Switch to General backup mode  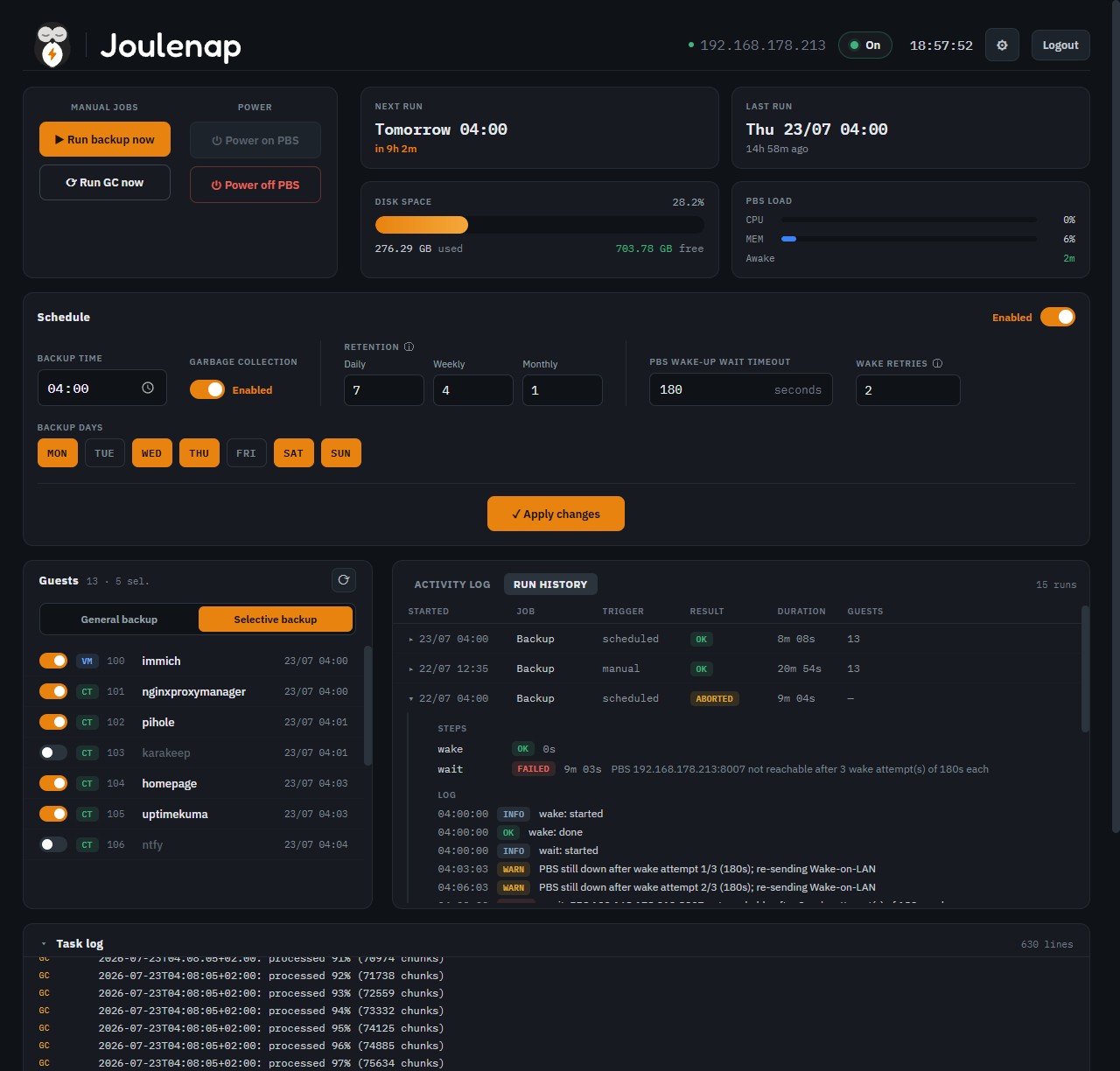pos(119,619)
